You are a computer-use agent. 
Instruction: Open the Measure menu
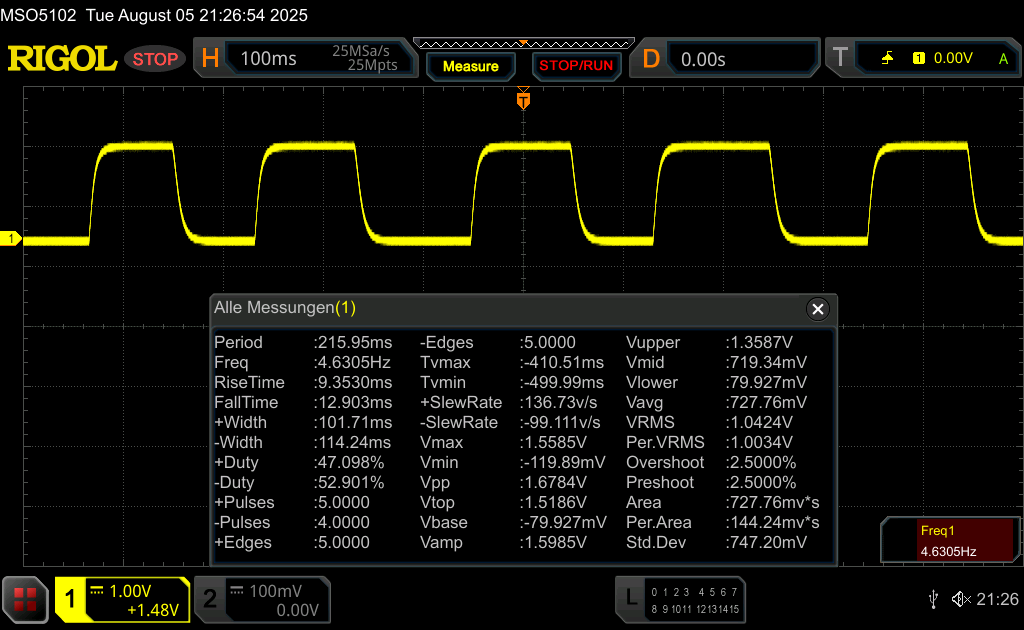[470, 66]
